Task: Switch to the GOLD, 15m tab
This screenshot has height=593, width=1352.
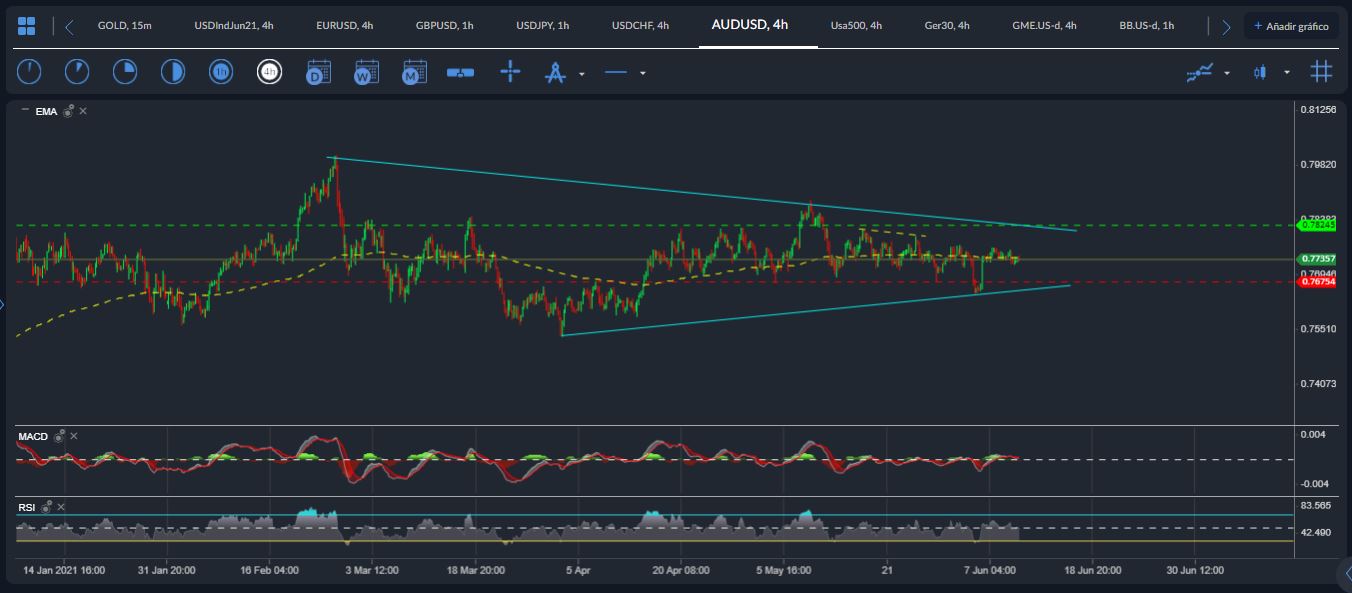Action: [x=125, y=26]
